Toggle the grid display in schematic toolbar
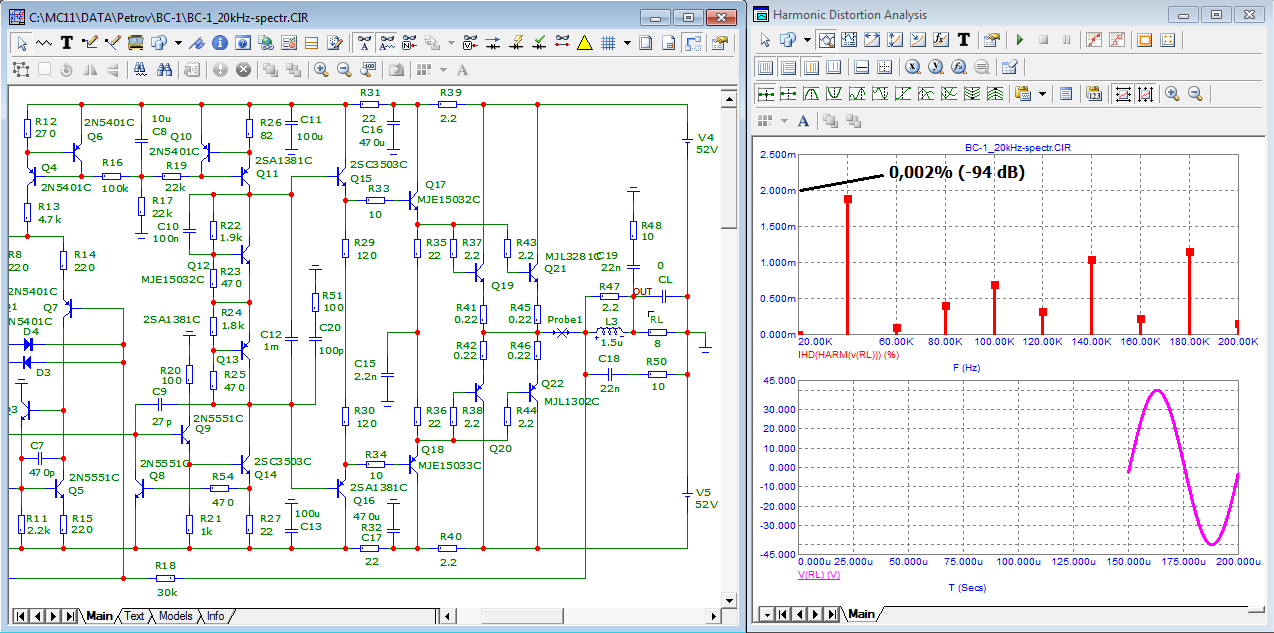Screen dimensions: 1274x633 coord(607,43)
